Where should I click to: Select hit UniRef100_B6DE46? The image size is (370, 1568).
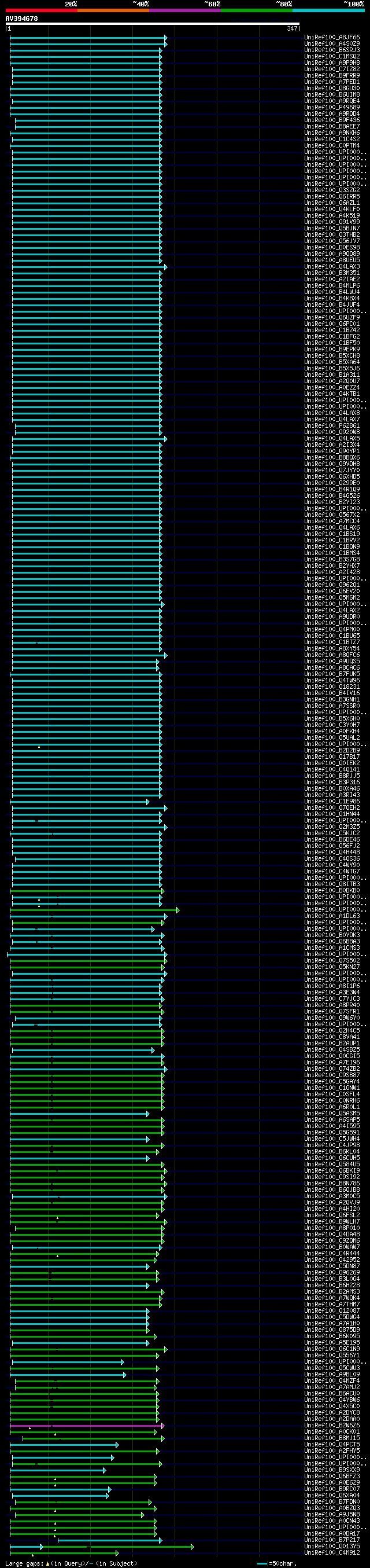pos(332,840)
